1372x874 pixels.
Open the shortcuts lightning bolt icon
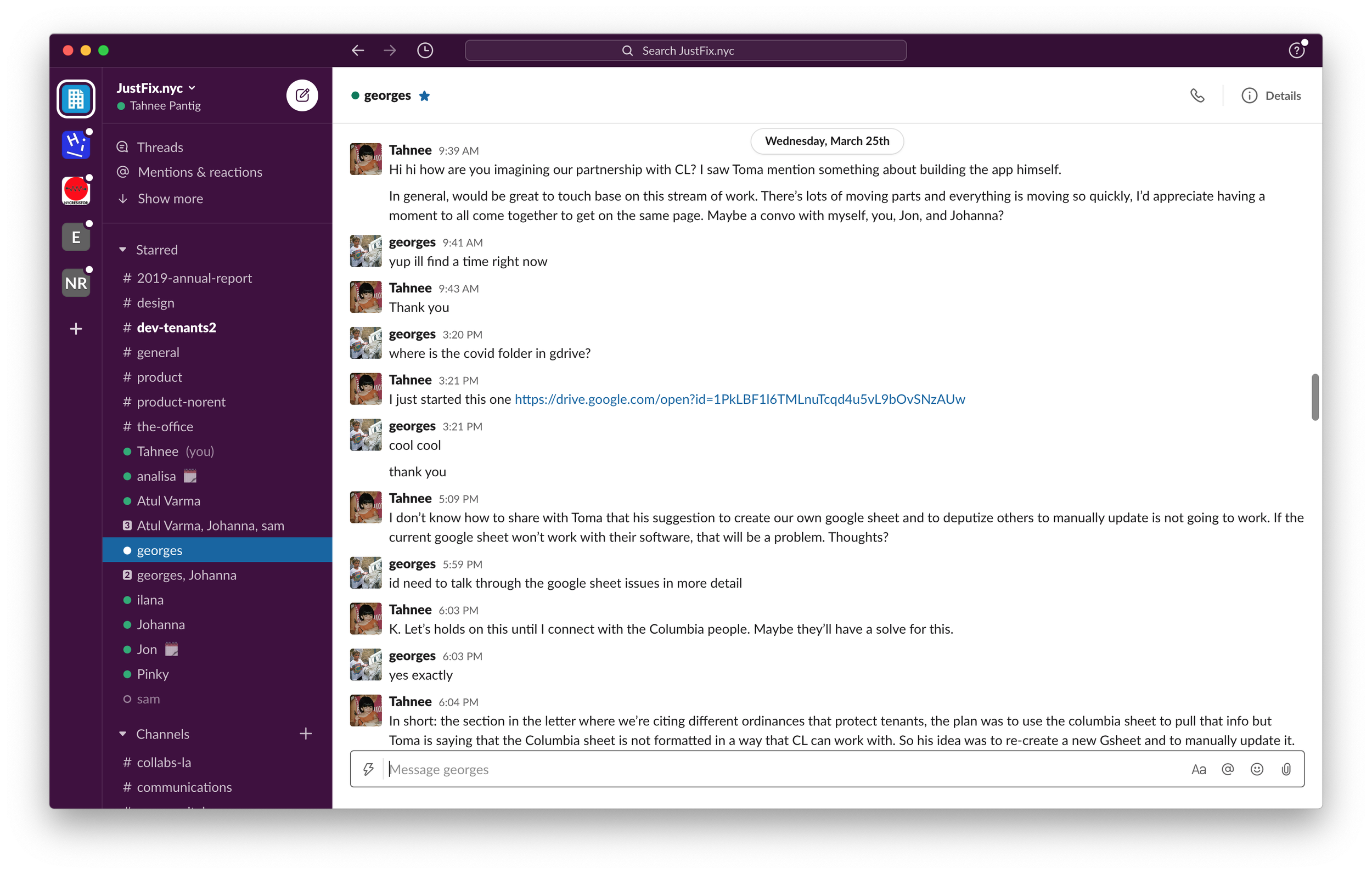click(369, 769)
